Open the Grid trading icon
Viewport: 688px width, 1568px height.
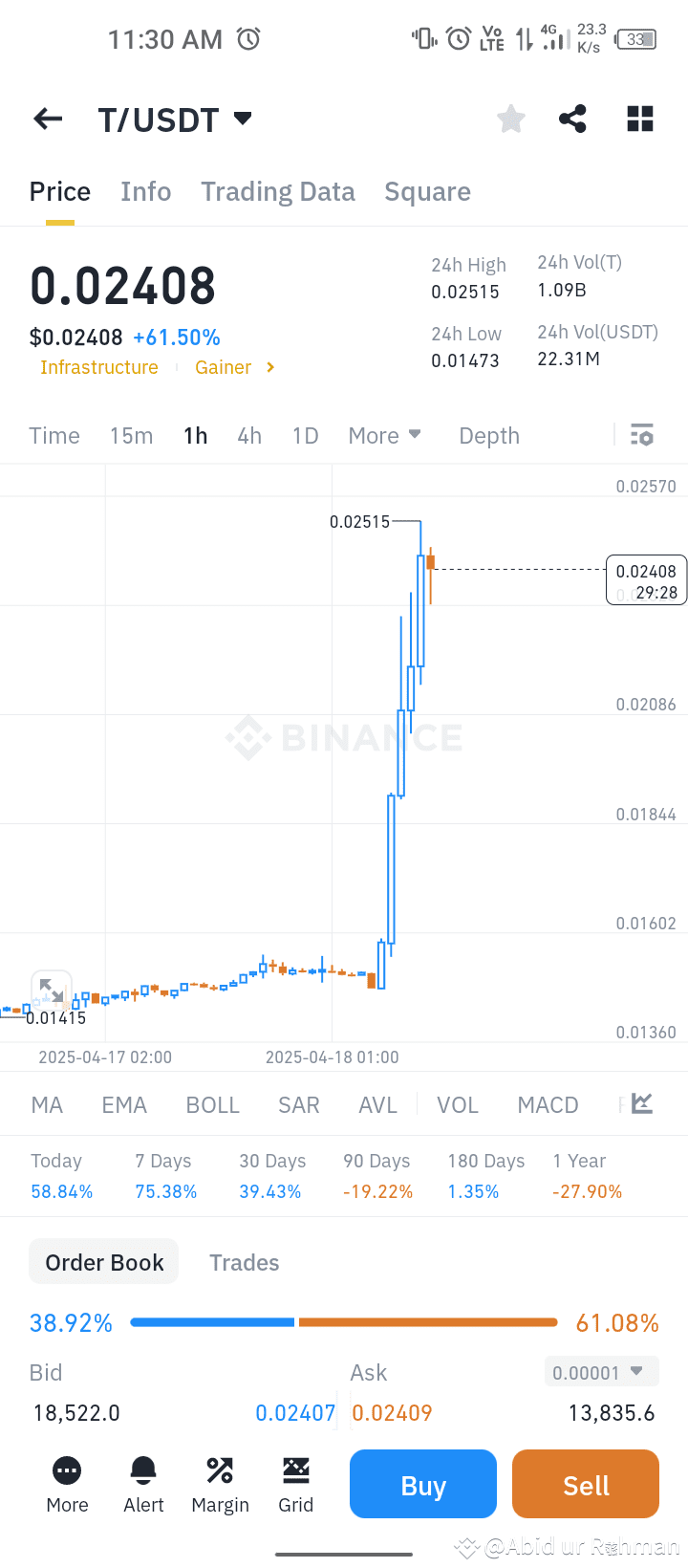click(x=296, y=1470)
